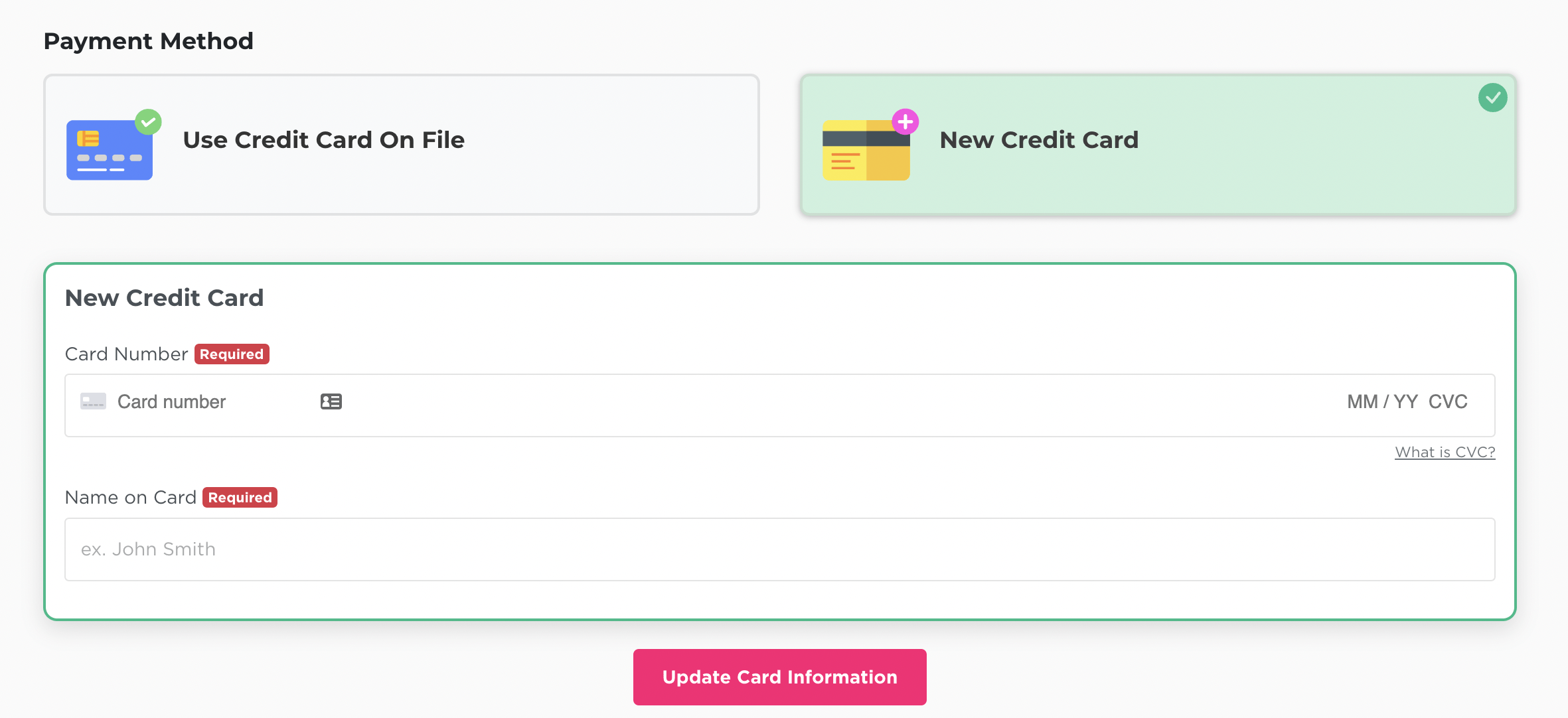Focus the CVC field

click(1448, 401)
